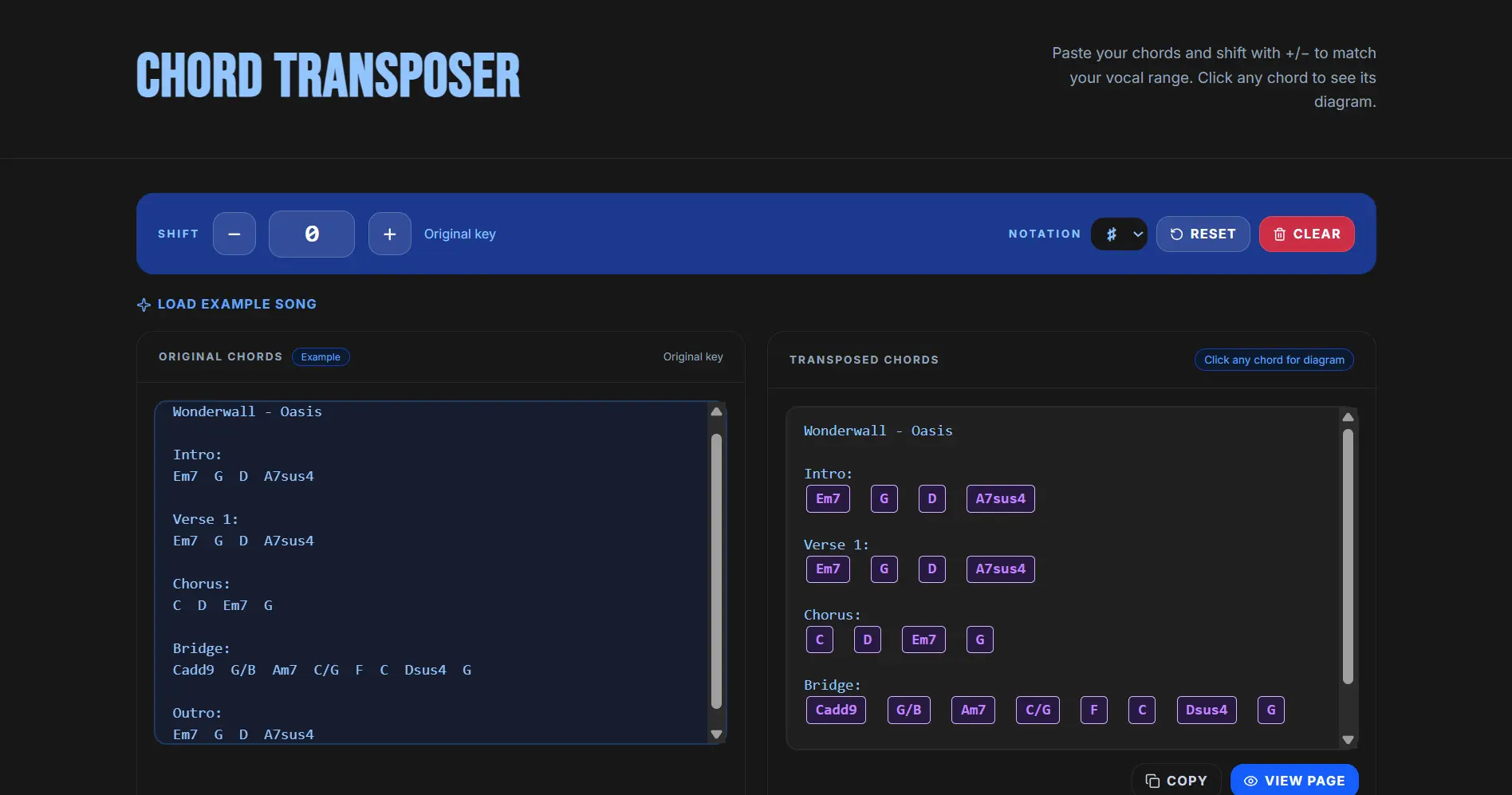Click the Em7 chord chip in Intro
The width and height of the screenshot is (1512, 795).
[x=828, y=499]
